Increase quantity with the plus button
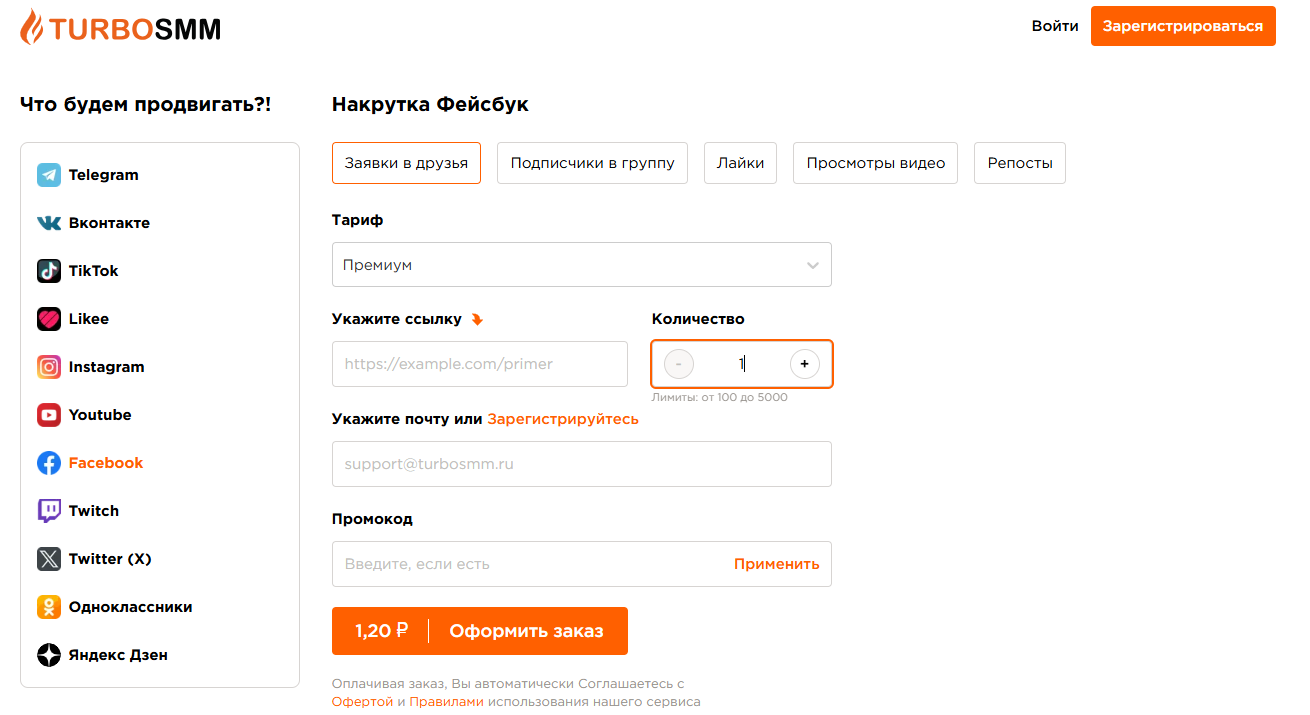This screenshot has width=1310, height=715. [x=805, y=364]
